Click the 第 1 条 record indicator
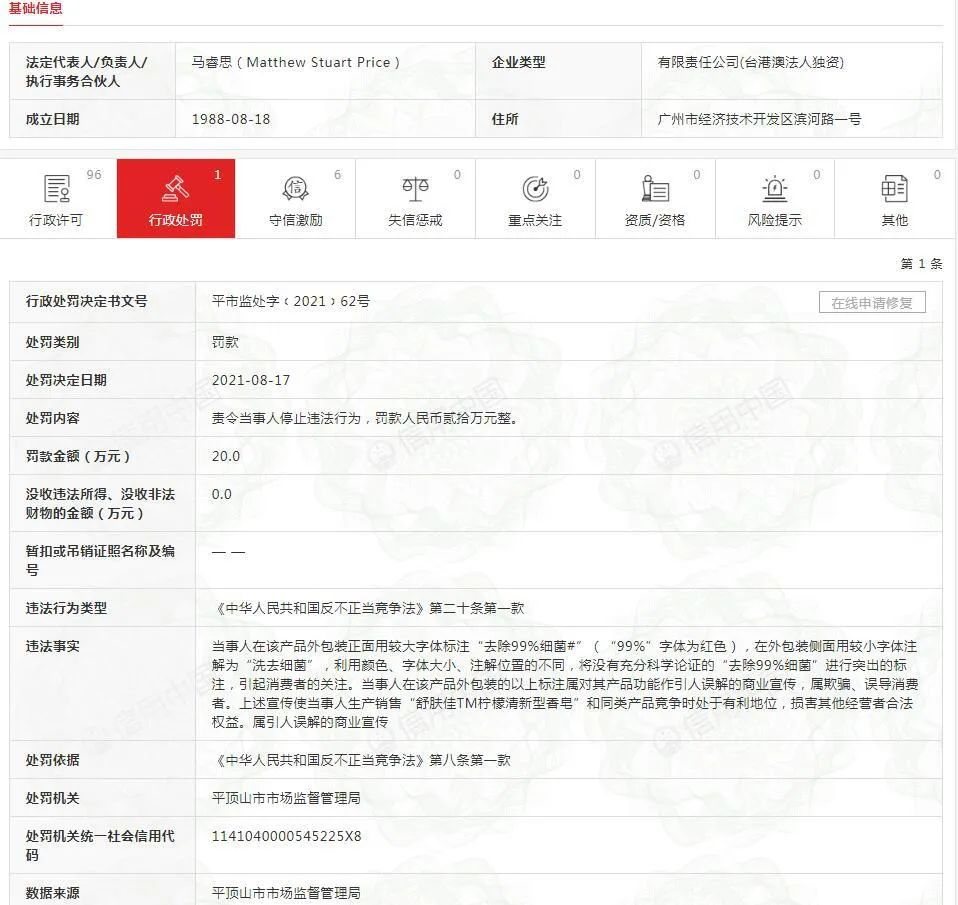Viewport: 958px width, 905px height. coord(920,261)
